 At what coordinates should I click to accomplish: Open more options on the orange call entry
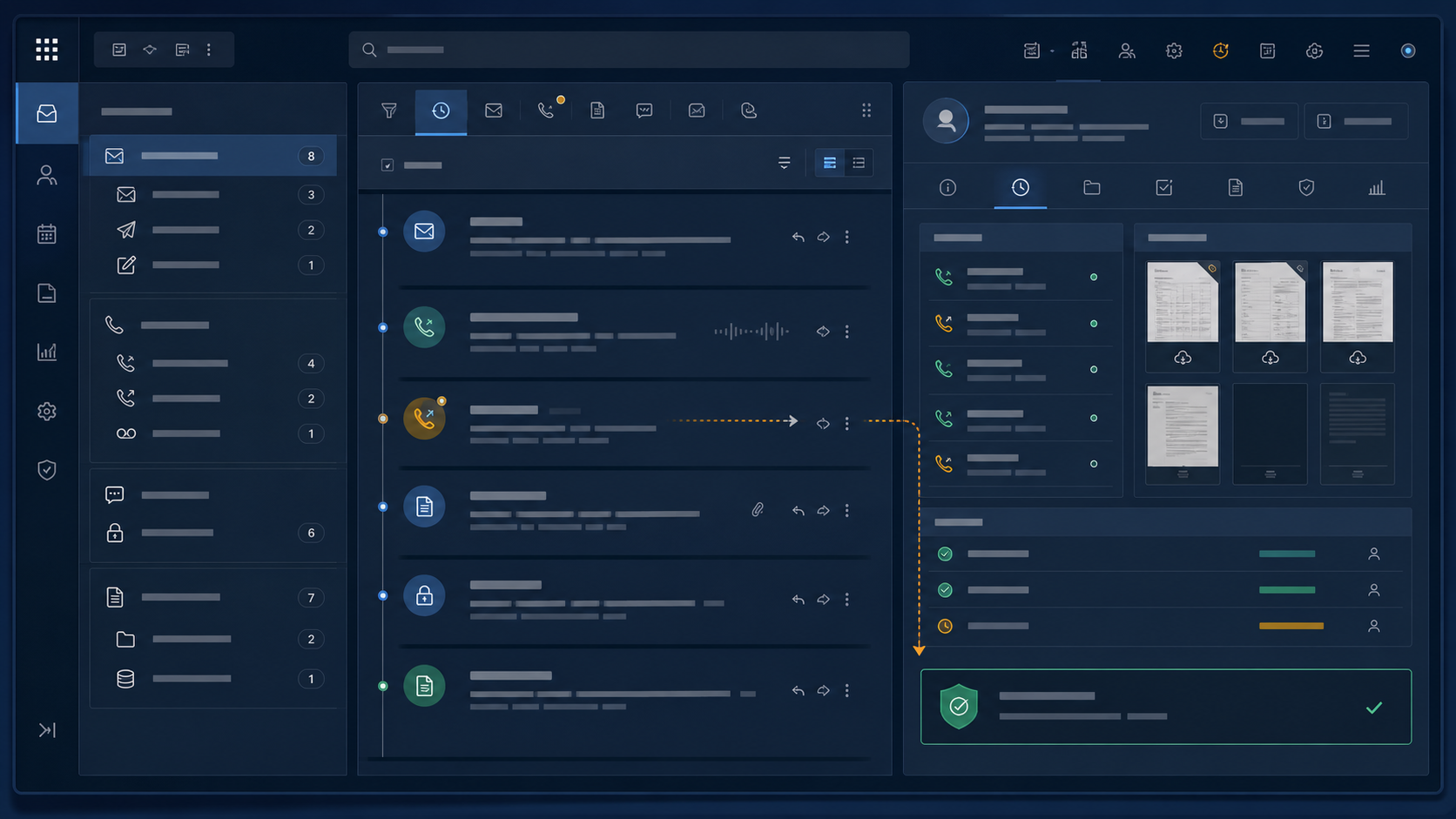(x=847, y=423)
